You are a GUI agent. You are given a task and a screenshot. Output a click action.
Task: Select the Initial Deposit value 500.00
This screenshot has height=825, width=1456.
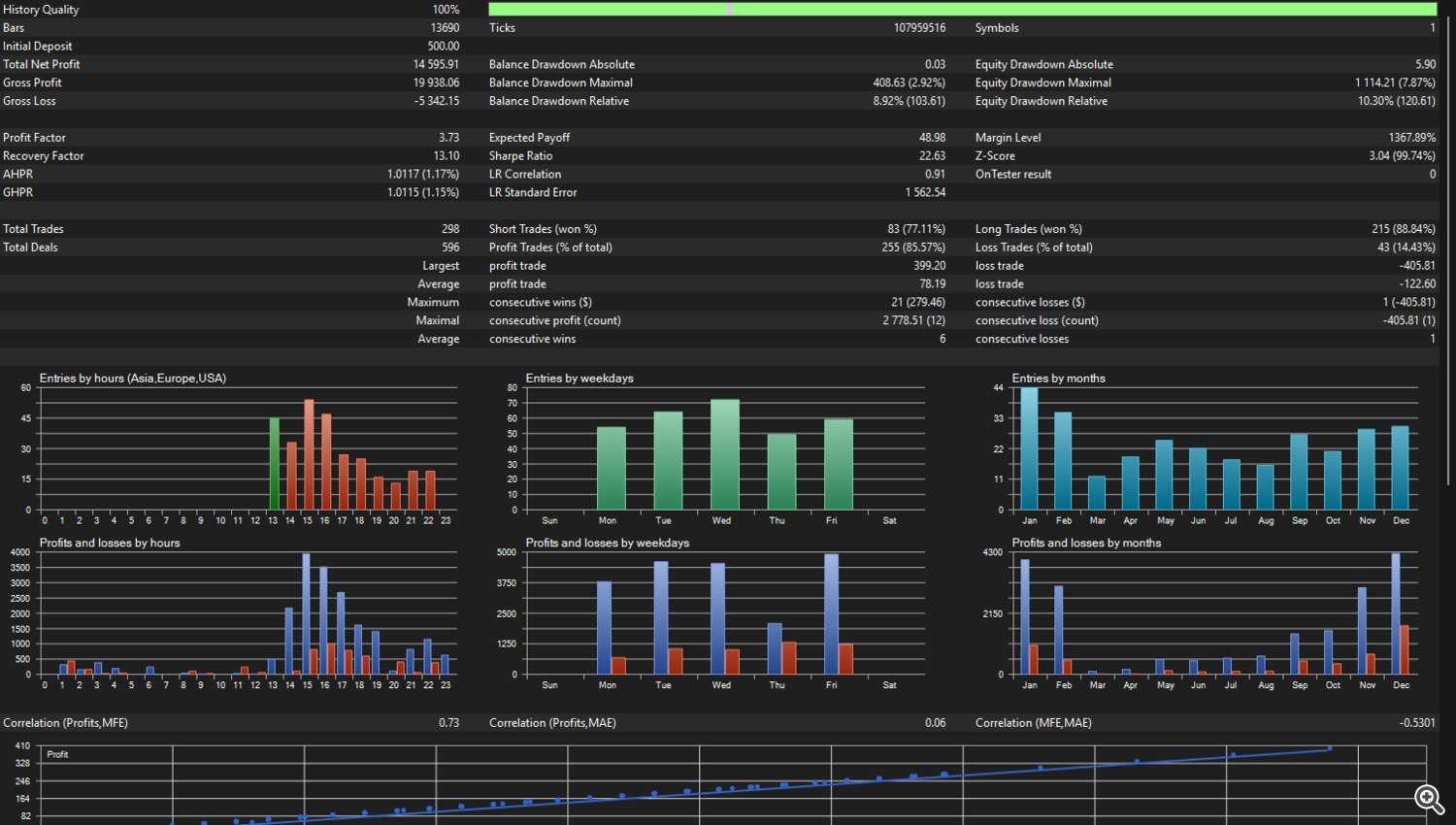point(444,47)
